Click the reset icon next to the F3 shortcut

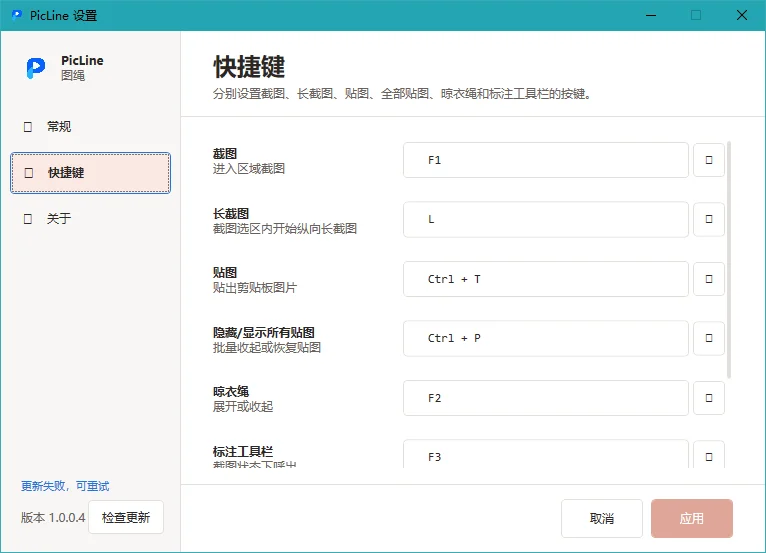tap(709, 456)
